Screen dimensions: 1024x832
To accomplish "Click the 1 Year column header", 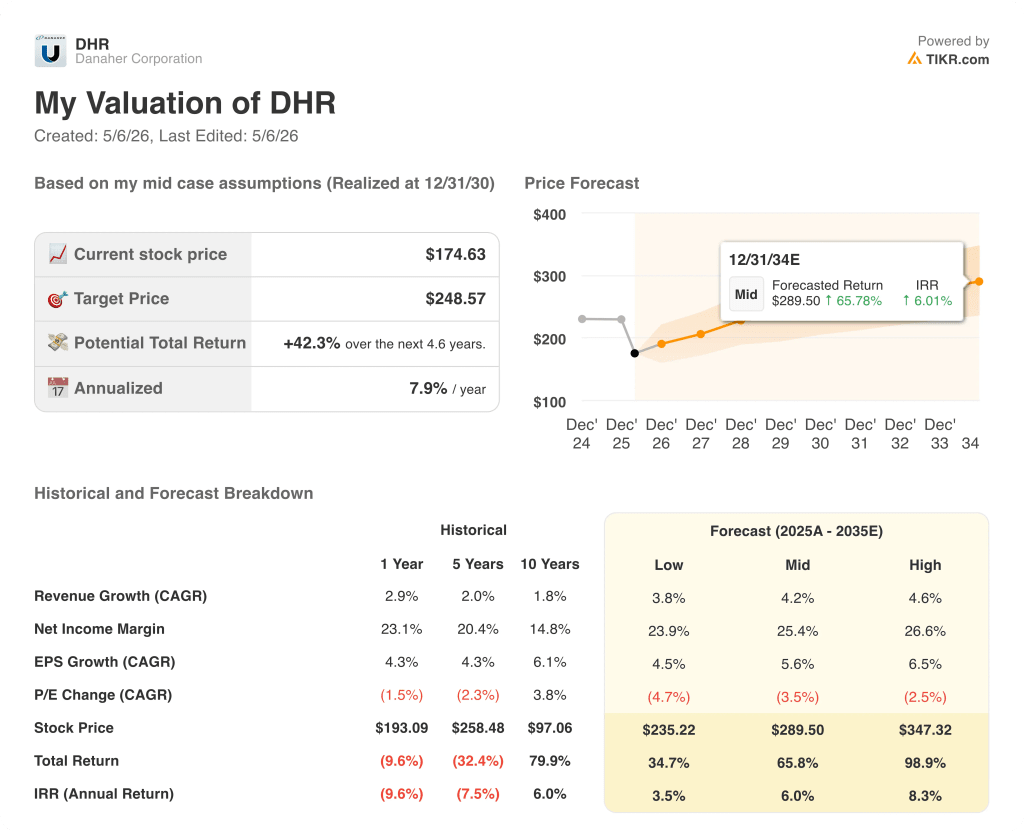I will click(402, 564).
